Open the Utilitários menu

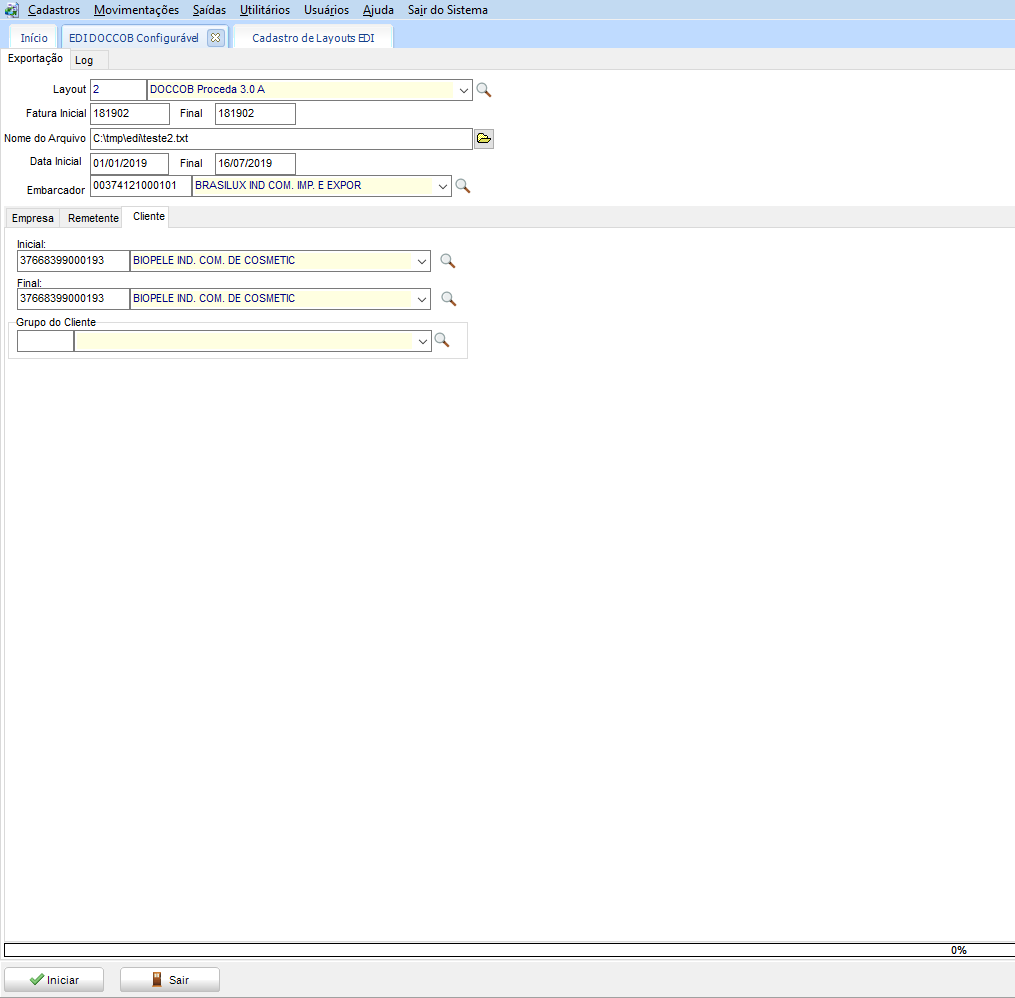tap(265, 10)
